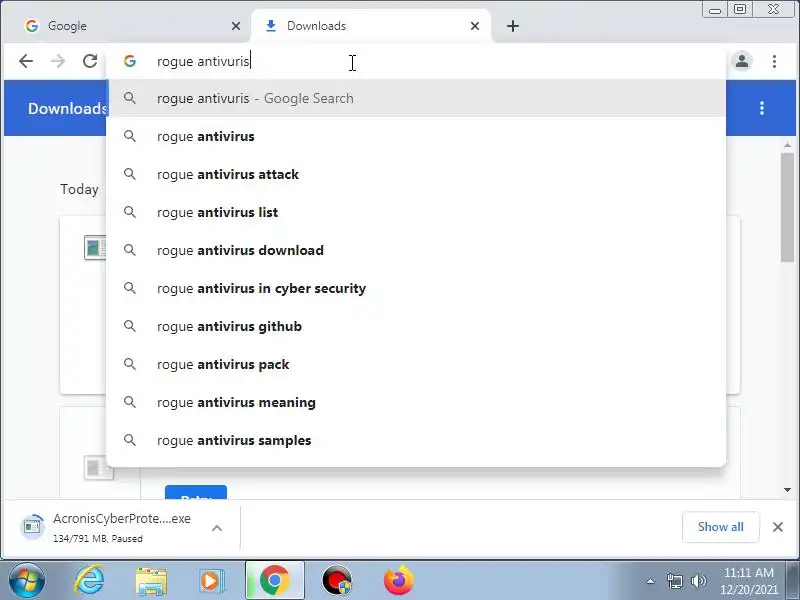Screen dimensions: 800x600
Task: Click the Google logo icon in the omnibox
Action: 130,61
